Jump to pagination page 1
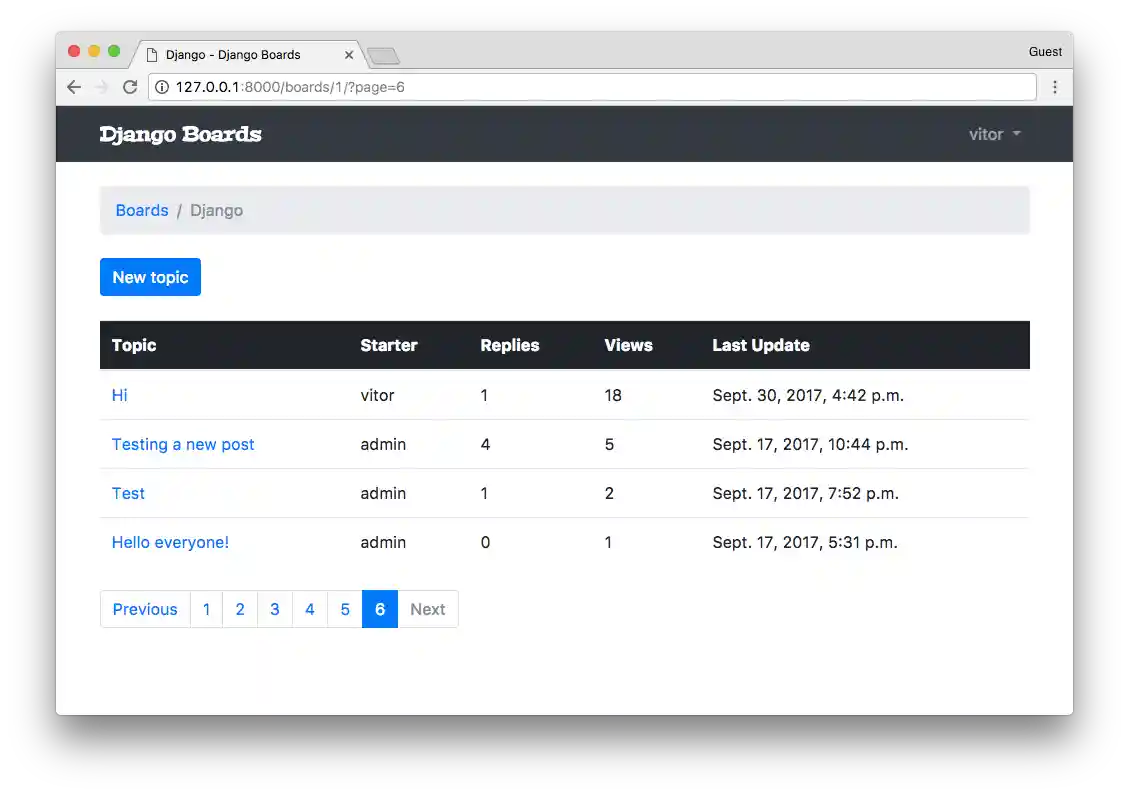1129x795 pixels. 207,609
